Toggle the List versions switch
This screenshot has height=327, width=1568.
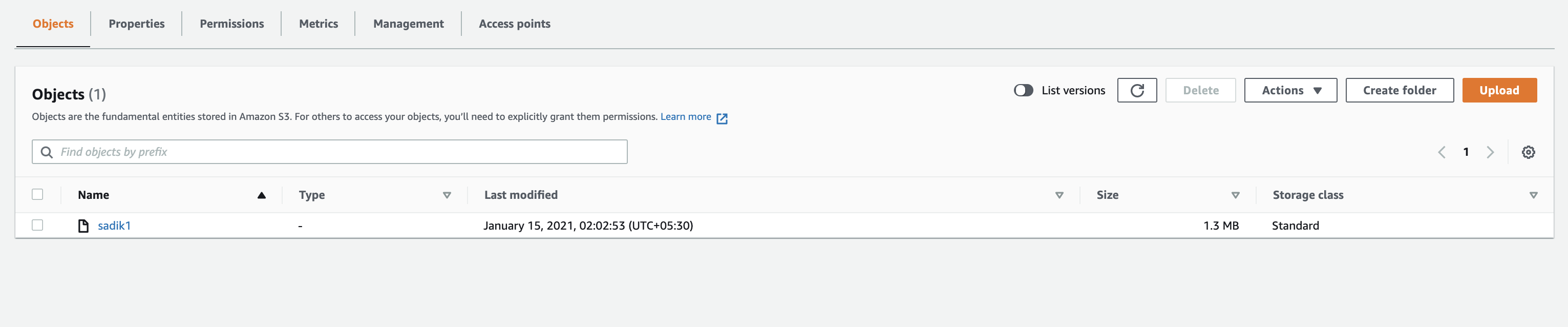coord(1023,90)
